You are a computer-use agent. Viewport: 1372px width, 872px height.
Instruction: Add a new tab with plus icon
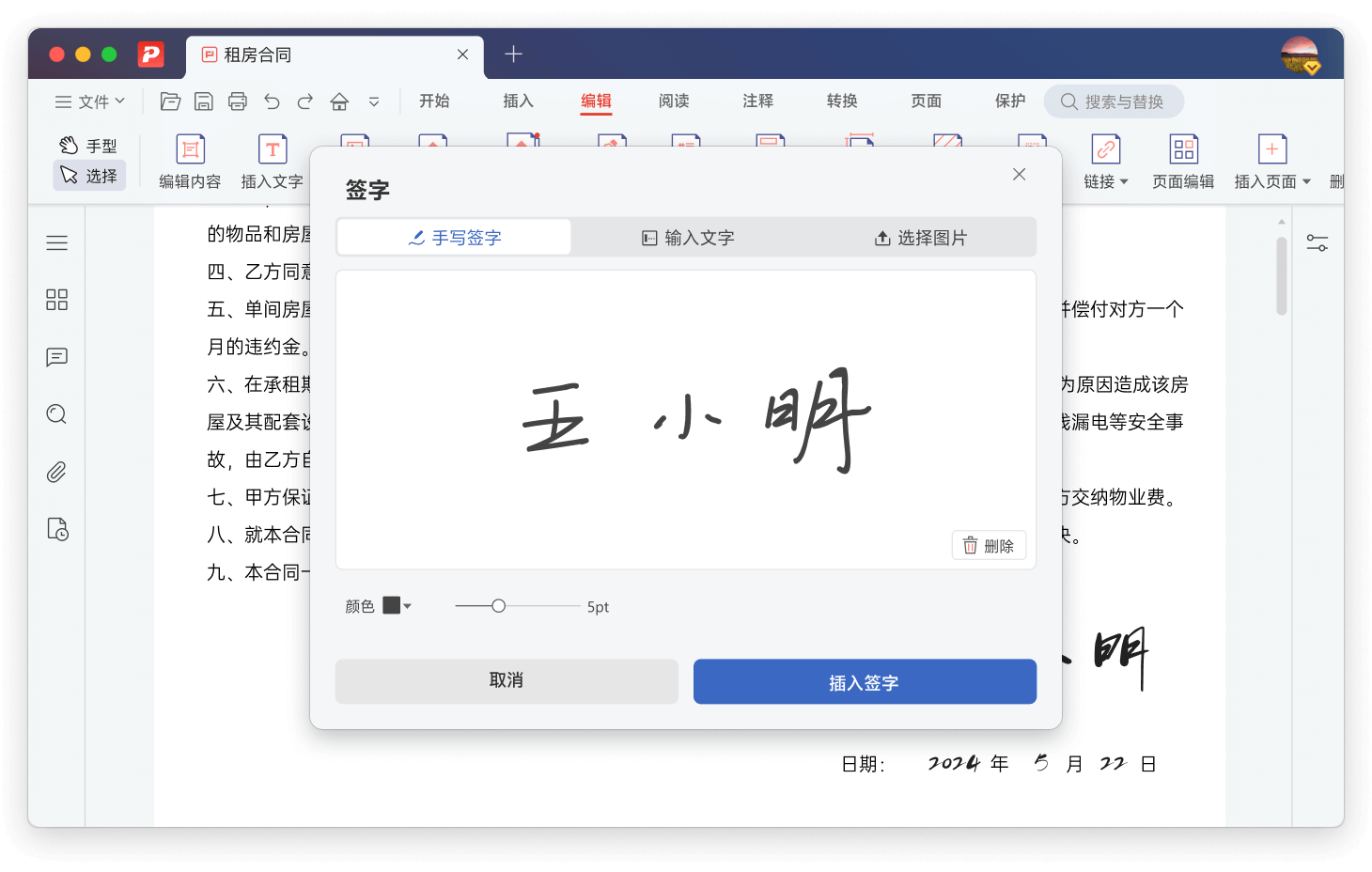513,54
